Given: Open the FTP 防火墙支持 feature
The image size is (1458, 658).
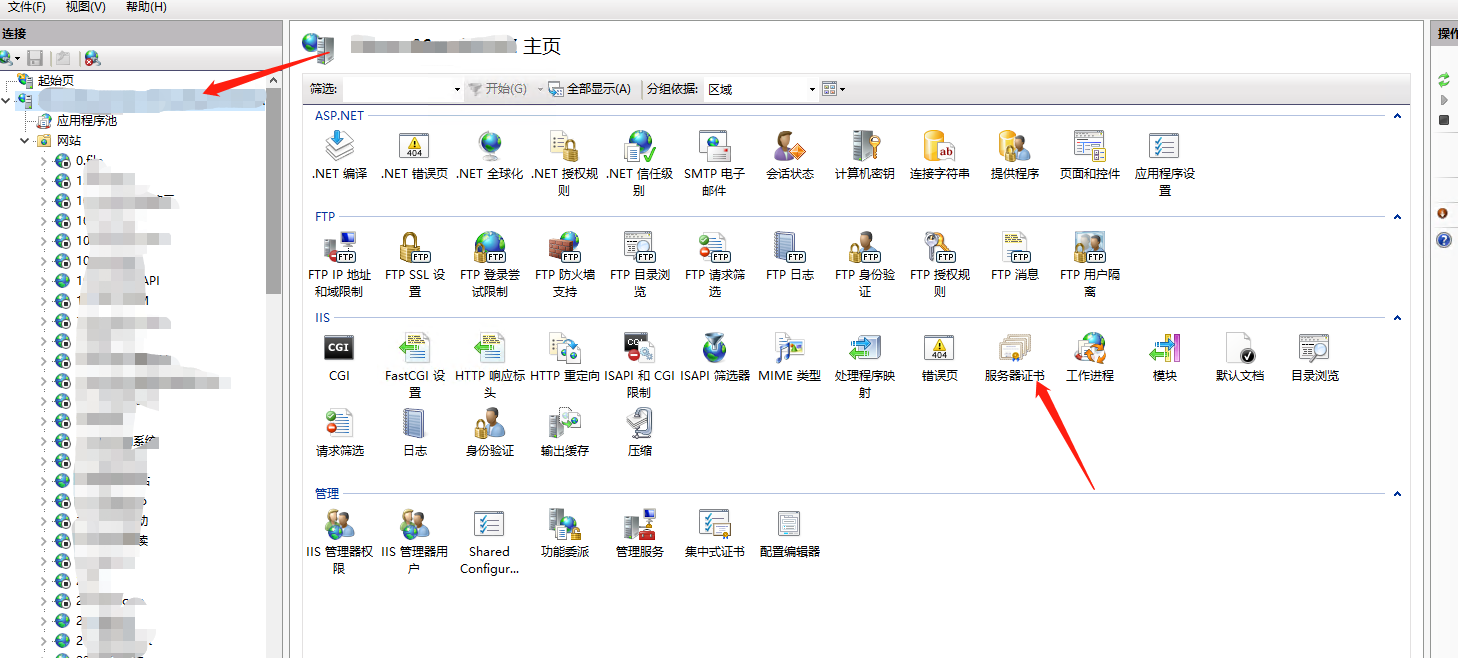Looking at the screenshot, I should click(565, 265).
